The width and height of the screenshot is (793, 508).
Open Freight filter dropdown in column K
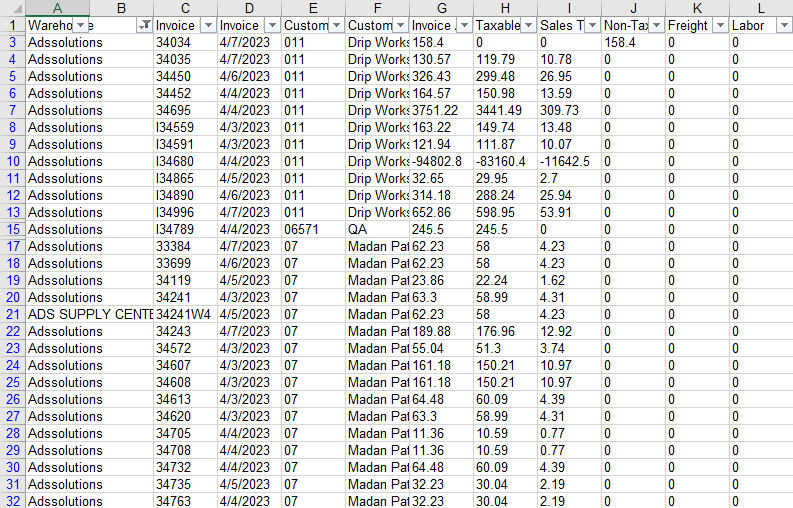tap(720, 25)
